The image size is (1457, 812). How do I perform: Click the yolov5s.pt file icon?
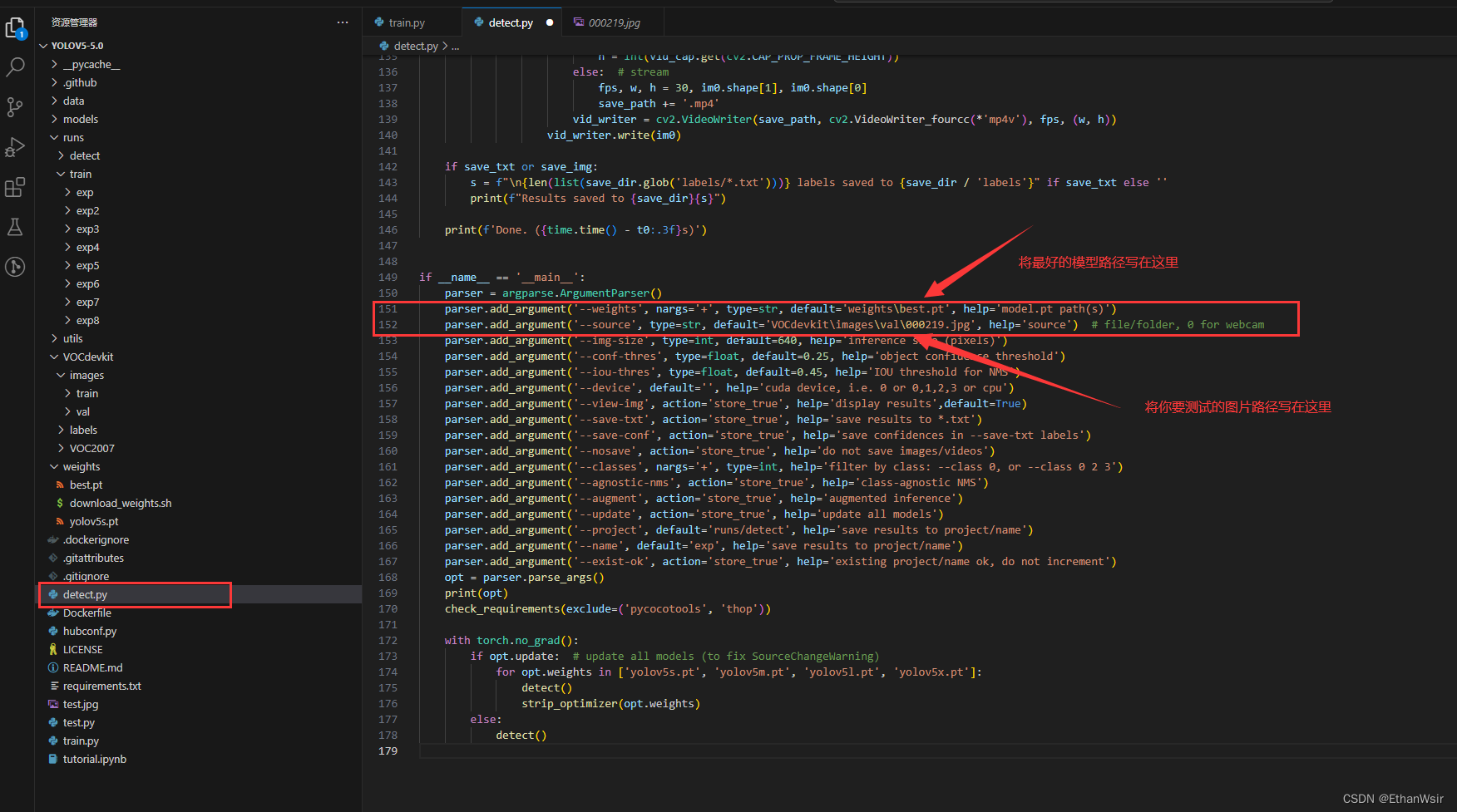[x=60, y=521]
